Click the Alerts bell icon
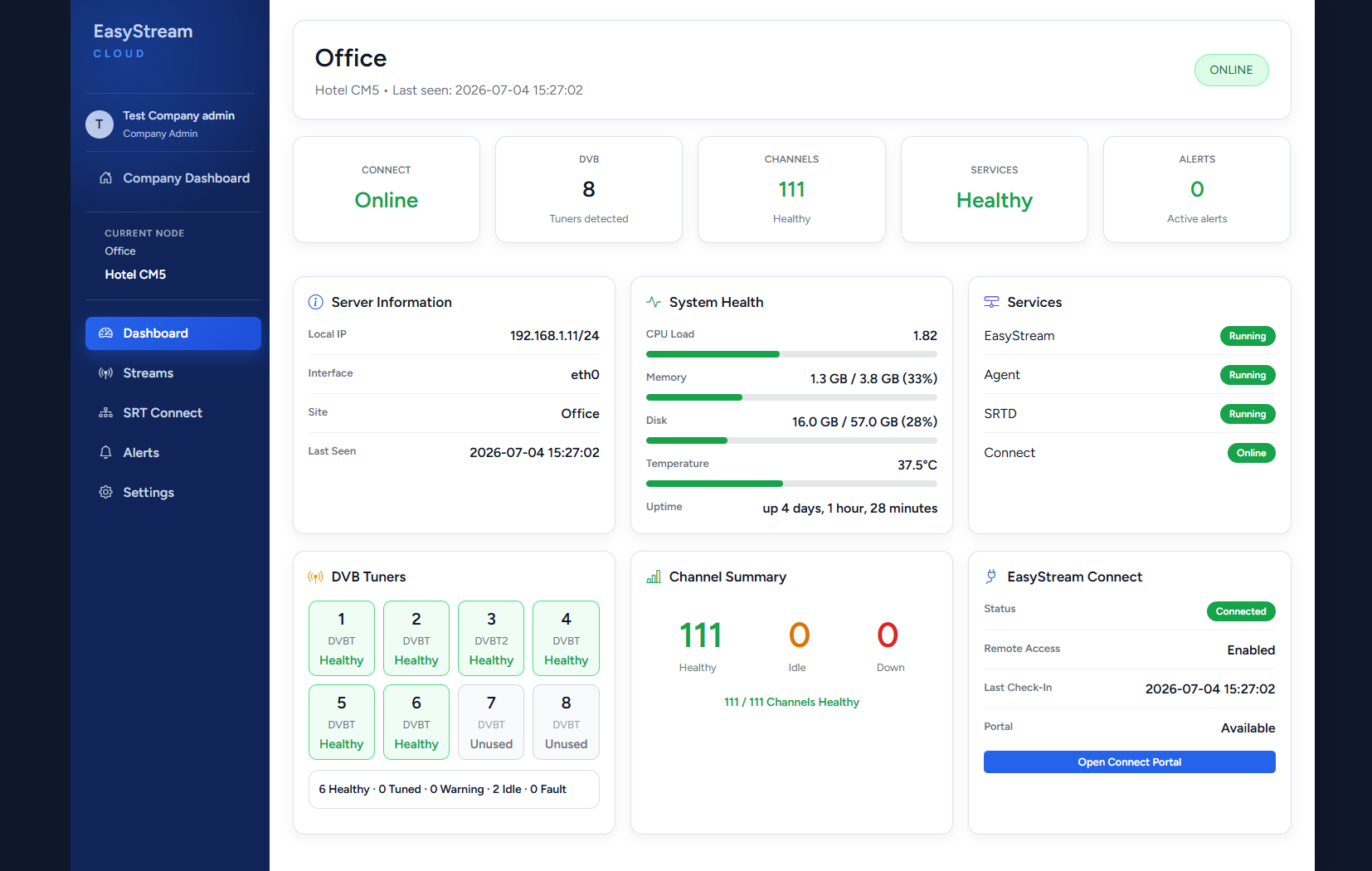Image resolution: width=1372 pixels, height=871 pixels. pos(105,452)
